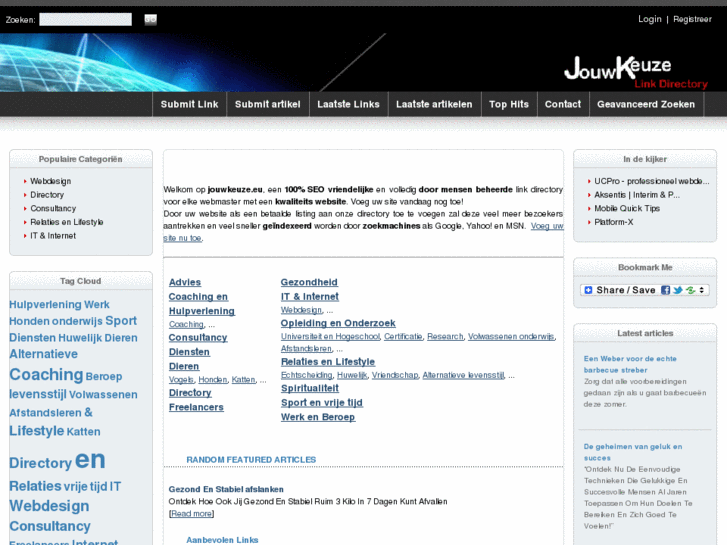The image size is (727, 545).
Task: Open the Spiritualiteit category
Action: (310, 388)
